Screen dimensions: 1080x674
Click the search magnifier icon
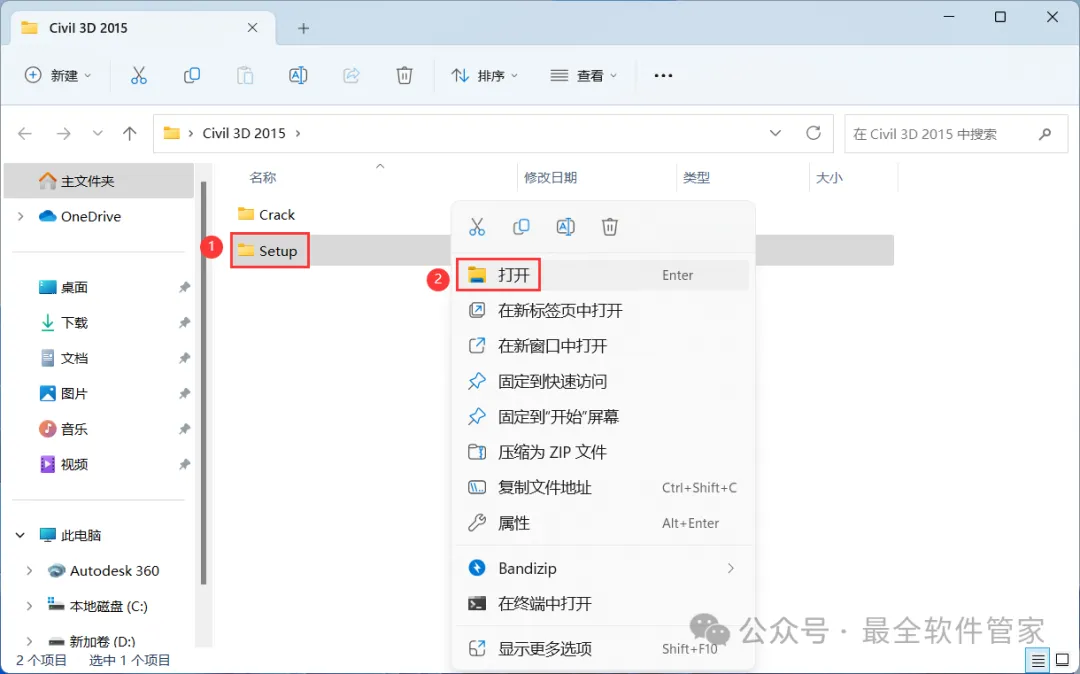[1045, 134]
